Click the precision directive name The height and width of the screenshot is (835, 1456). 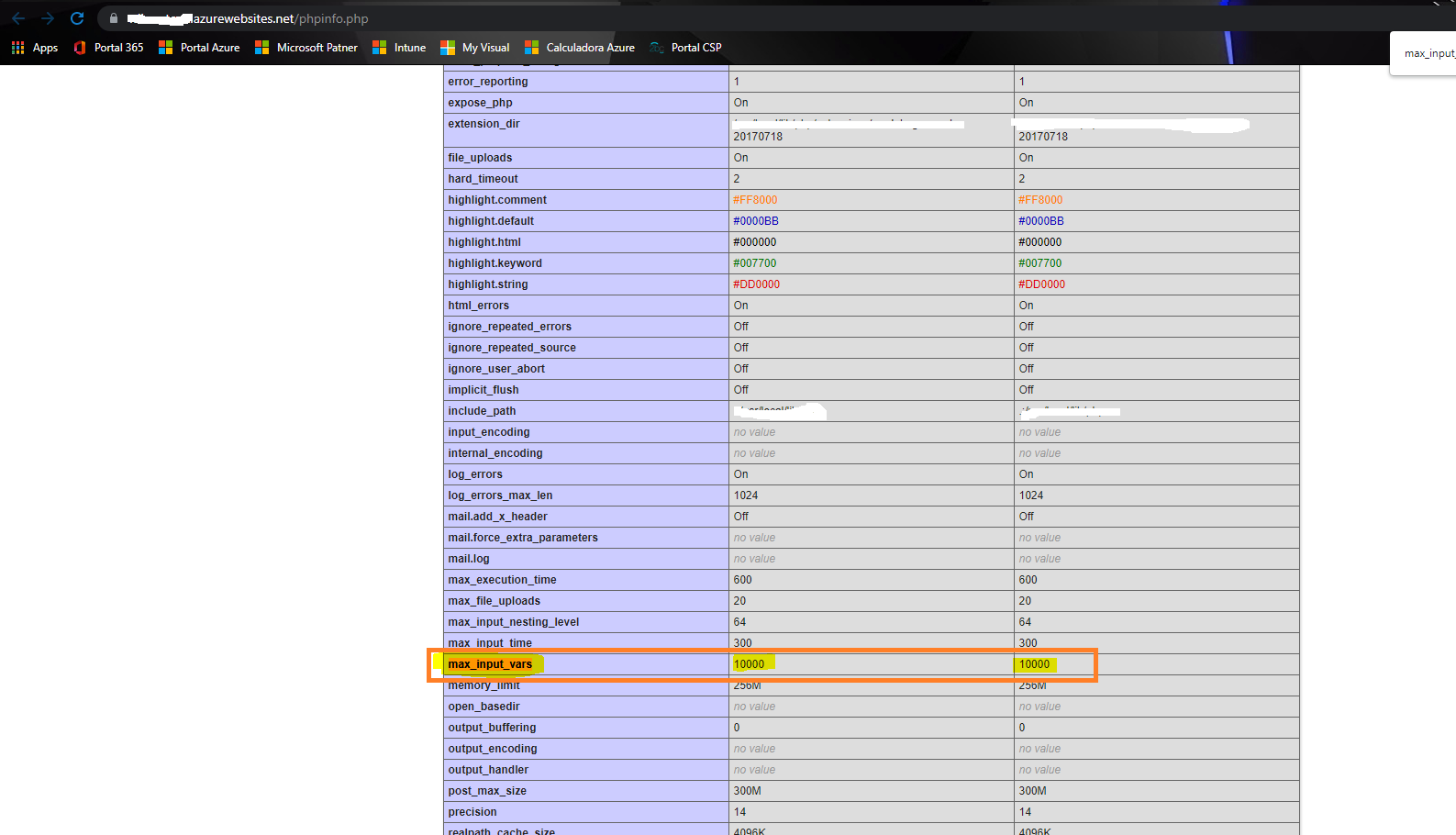coord(472,812)
